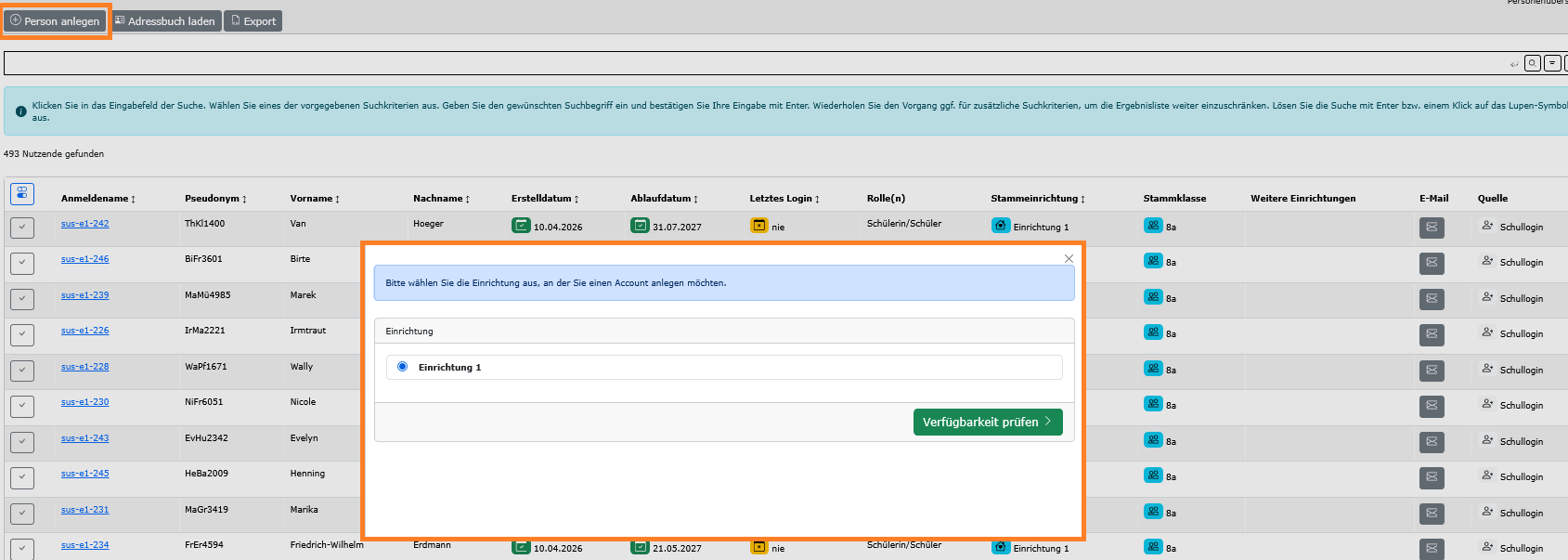Click the Nachname cell Hoeger
1568x560 pixels.
[428, 224]
